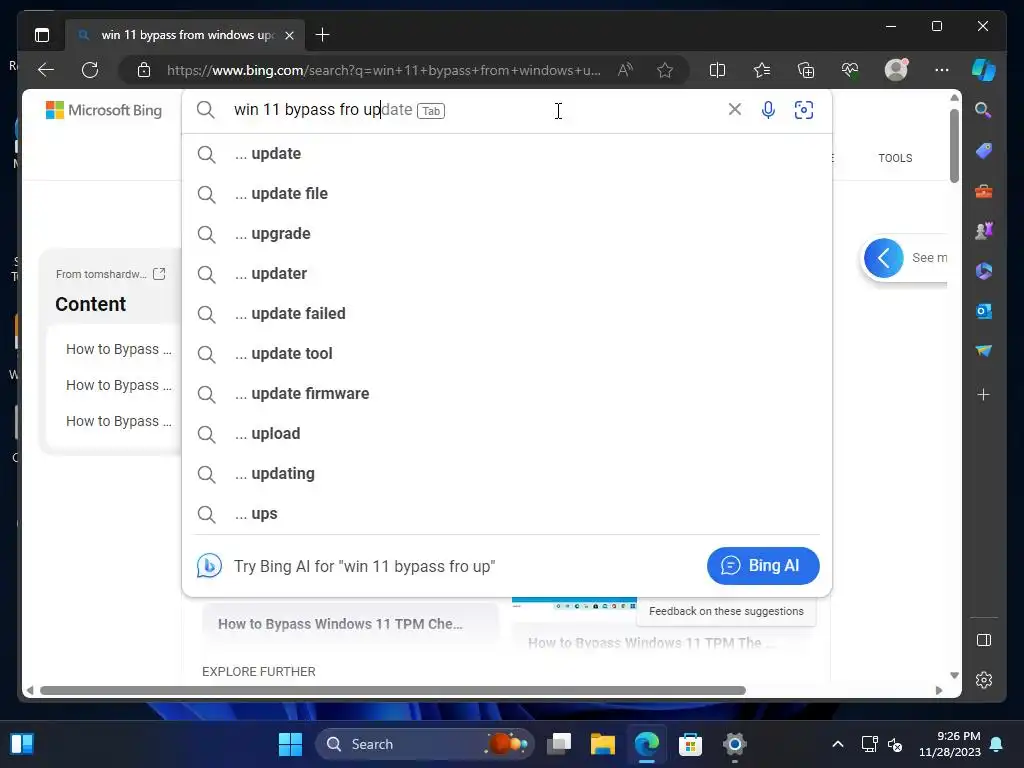Open File Explorer from taskbar
1024x768 pixels.
coord(603,744)
